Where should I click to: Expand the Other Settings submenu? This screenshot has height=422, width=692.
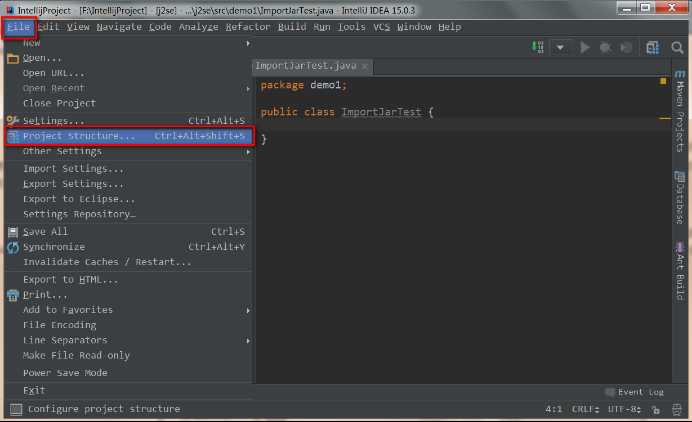point(129,151)
